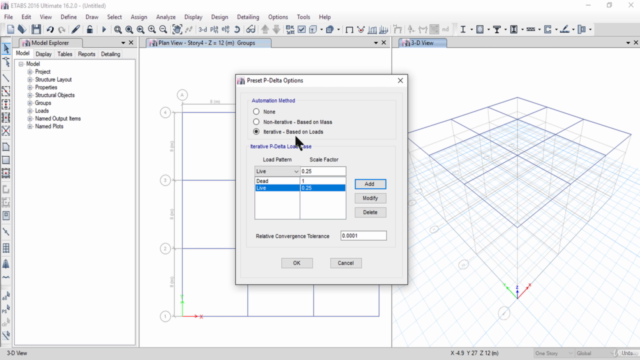Click the Run Analysis play icon
The height and width of the screenshot is (360, 640).
pyautogui.click(x=104, y=29)
